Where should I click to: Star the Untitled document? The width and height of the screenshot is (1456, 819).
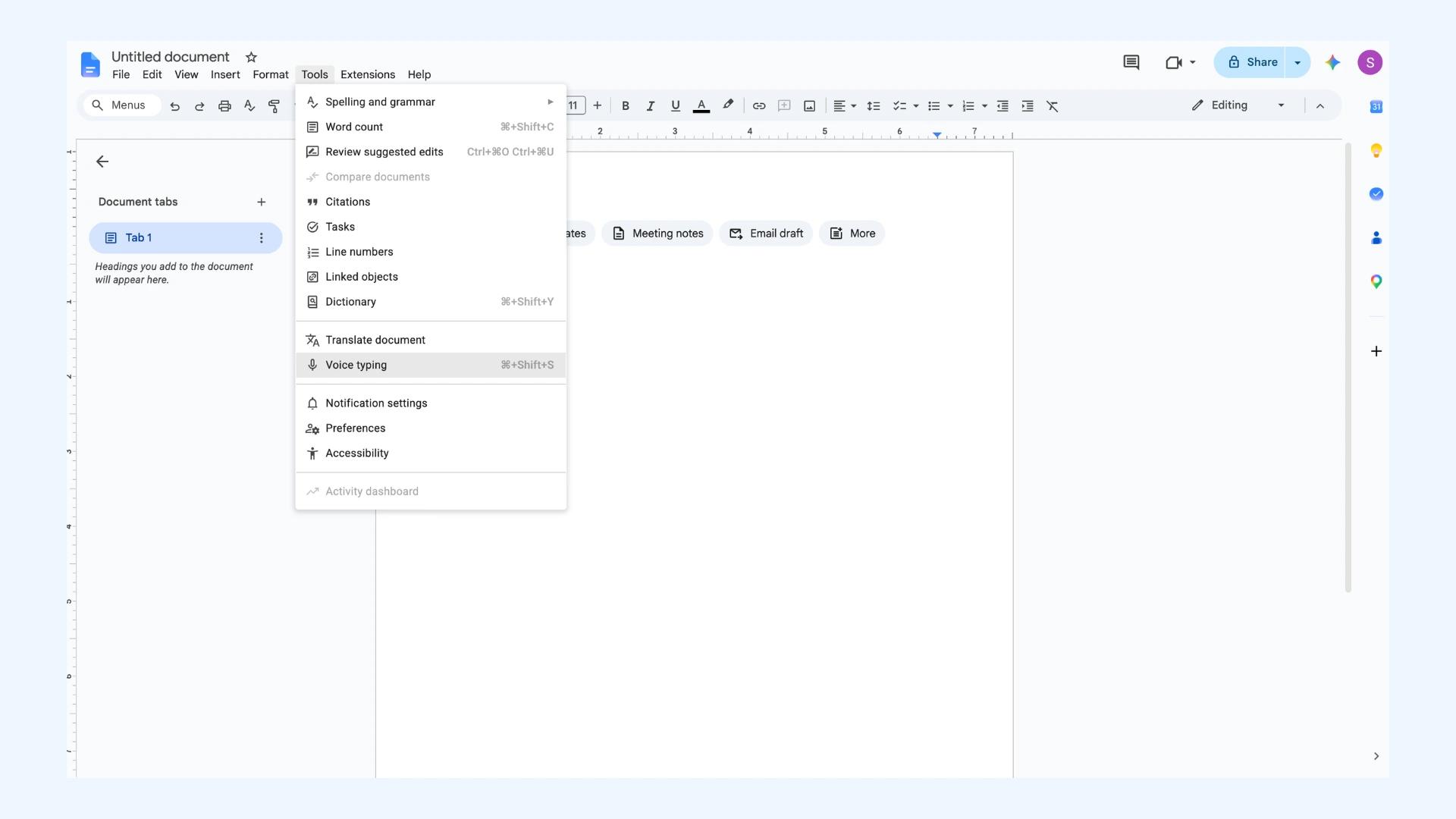[252, 57]
